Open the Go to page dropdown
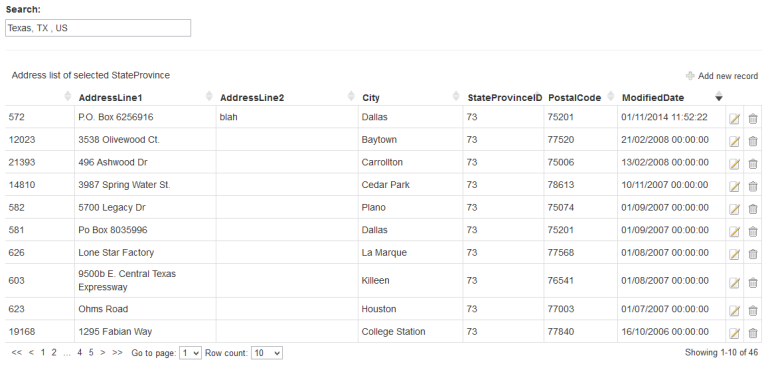 [x=190, y=353]
